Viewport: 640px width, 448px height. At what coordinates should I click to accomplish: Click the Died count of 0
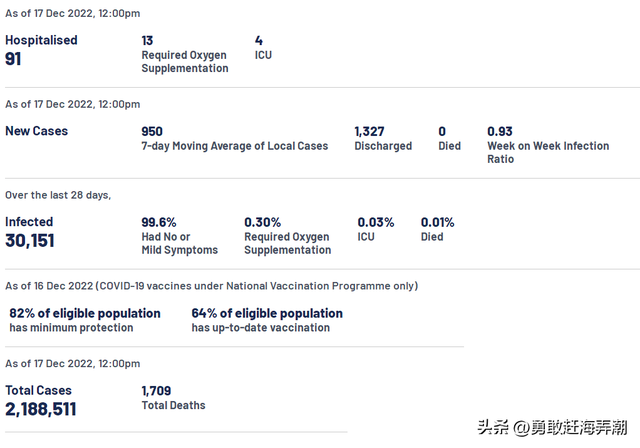click(x=442, y=131)
